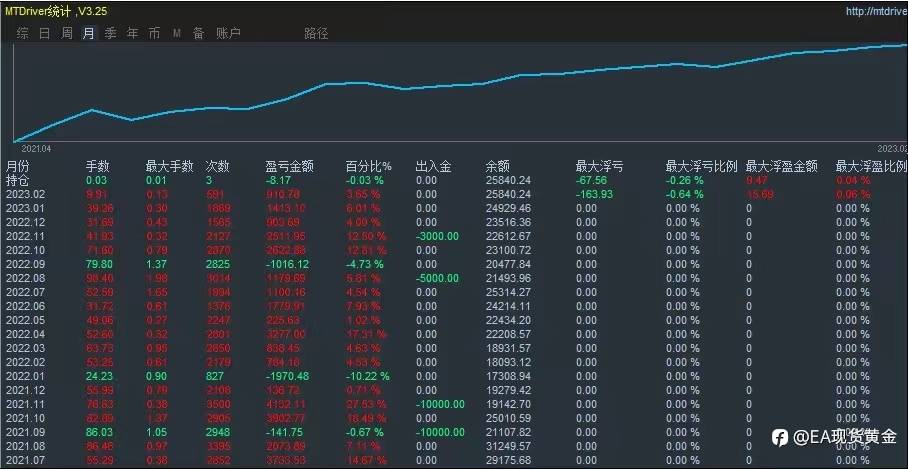
Task: Click -10000.00 withdrawal in 2021.11 row
Action: 440,404
